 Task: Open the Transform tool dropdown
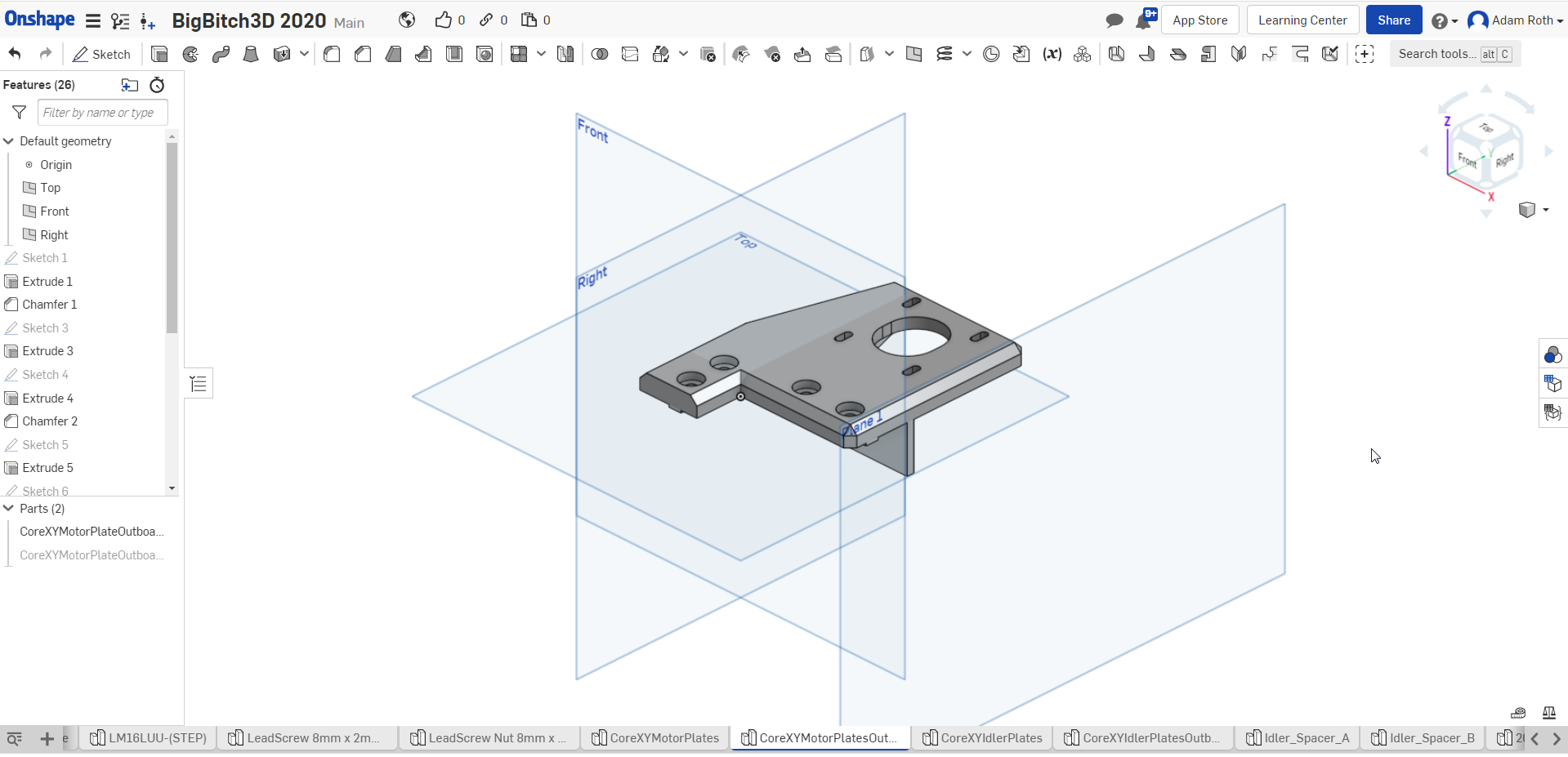pyautogui.click(x=683, y=54)
